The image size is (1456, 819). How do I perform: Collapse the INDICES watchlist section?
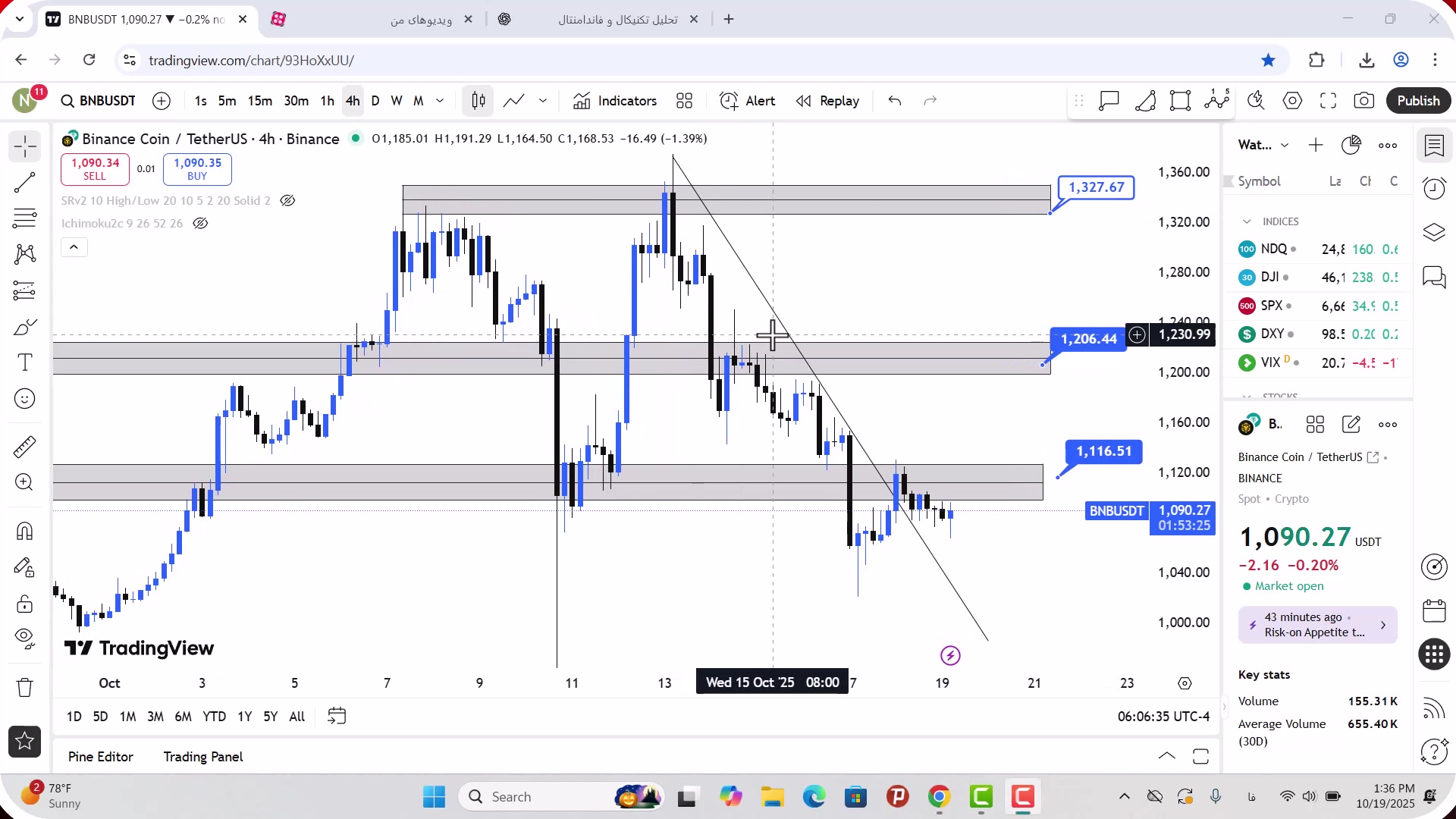click(1247, 222)
